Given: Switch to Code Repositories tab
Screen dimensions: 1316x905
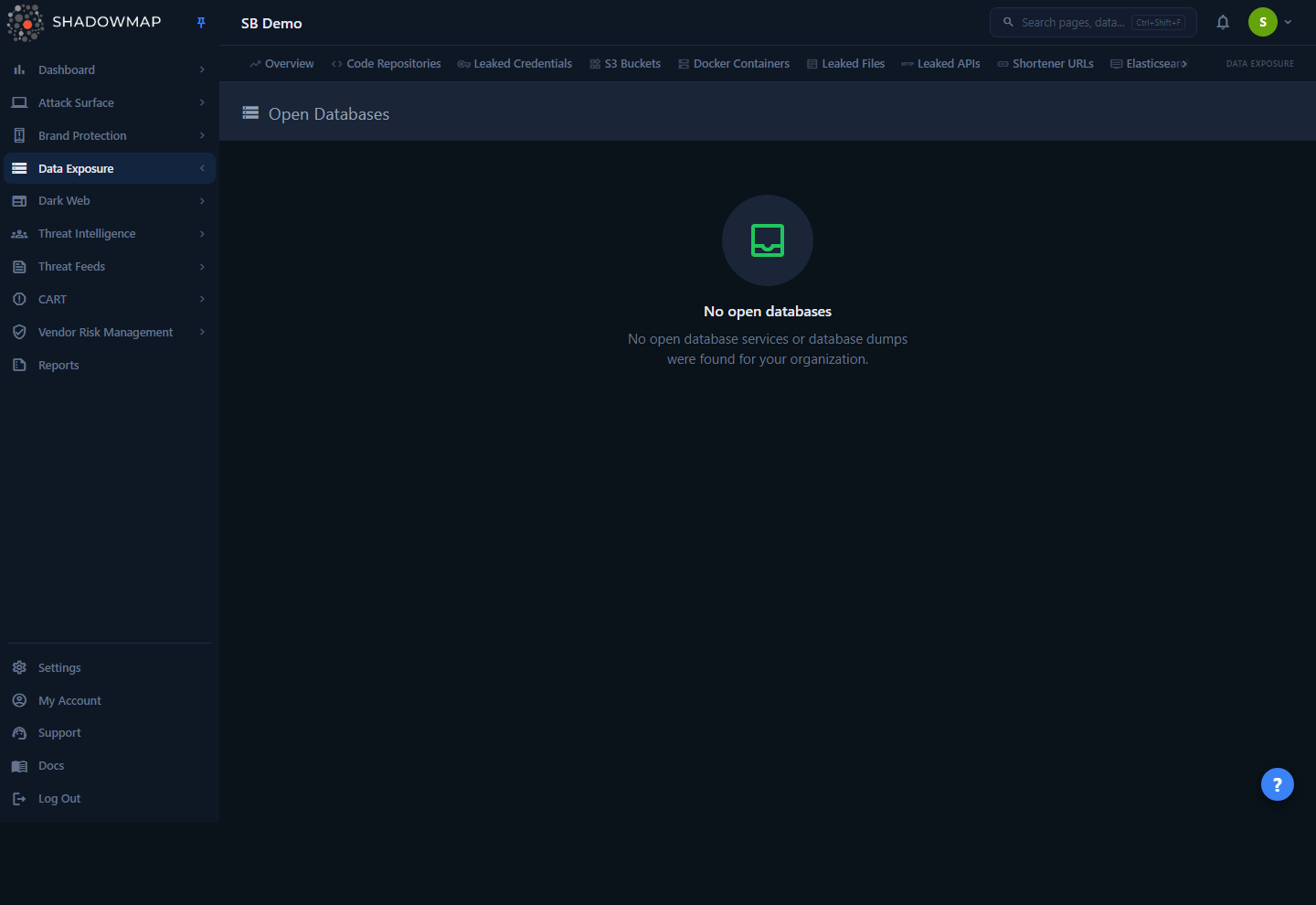Looking at the screenshot, I should click(386, 64).
